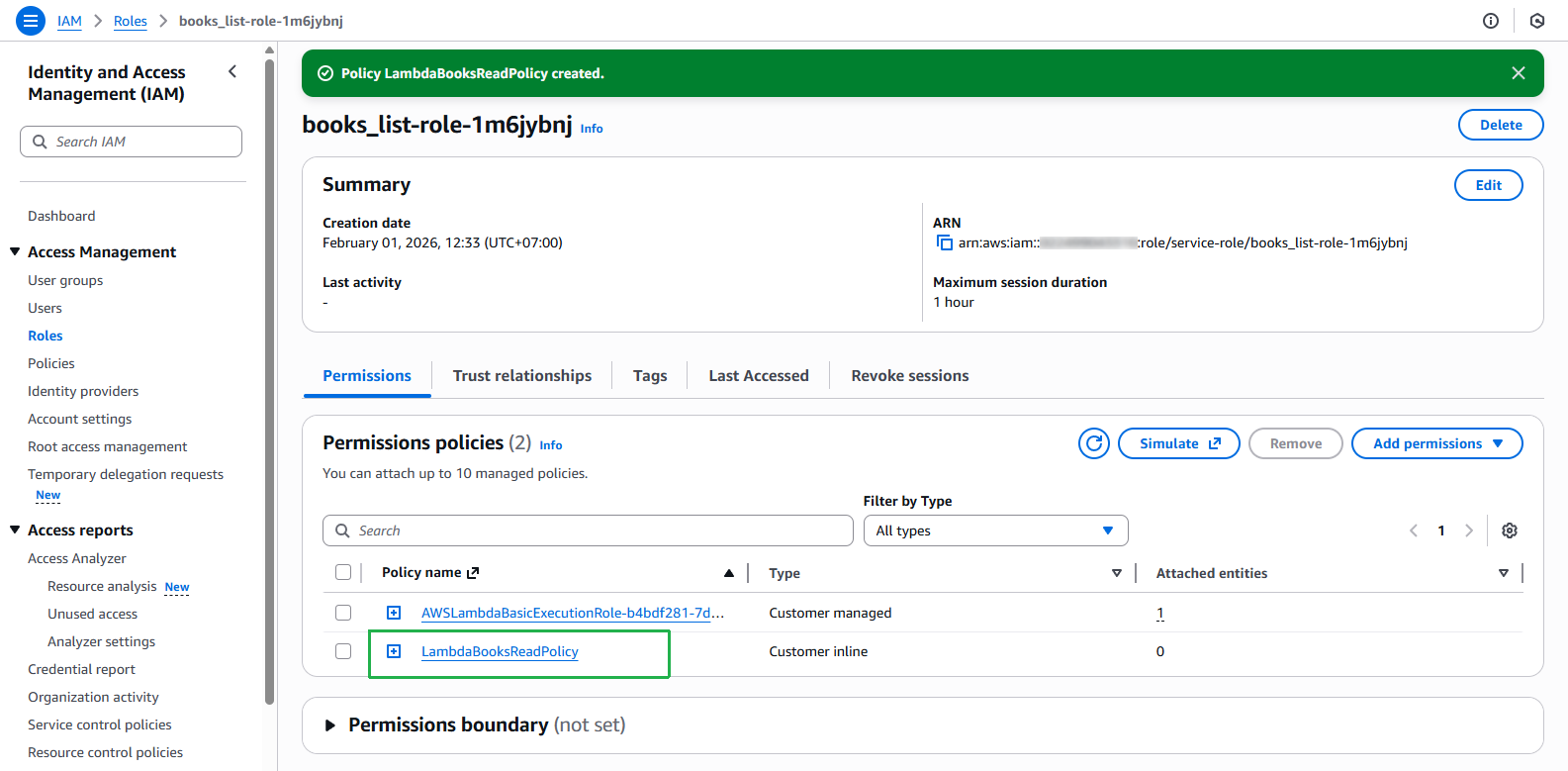Open the LambdaBooksReadPolicy link
The image size is (1568, 771).
[500, 651]
